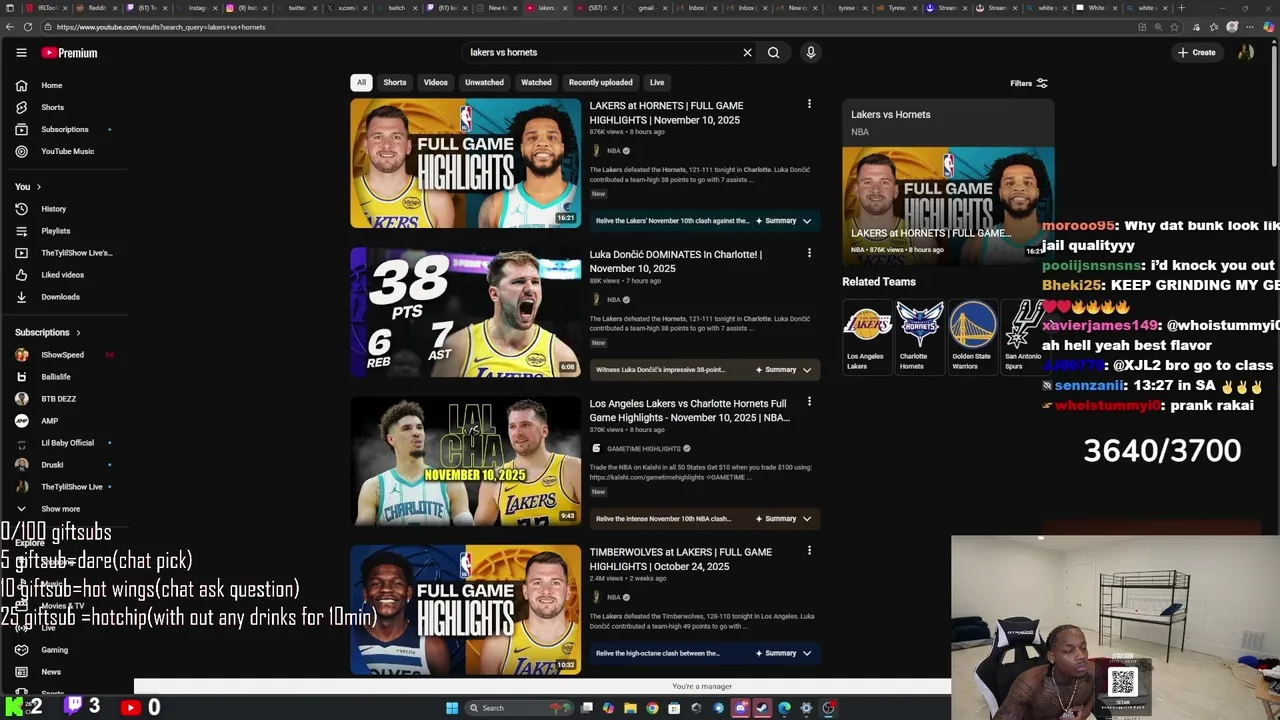The height and width of the screenshot is (720, 1280).
Task: Expand Summary for Timberwolves at Lakers video
Action: coord(783,654)
